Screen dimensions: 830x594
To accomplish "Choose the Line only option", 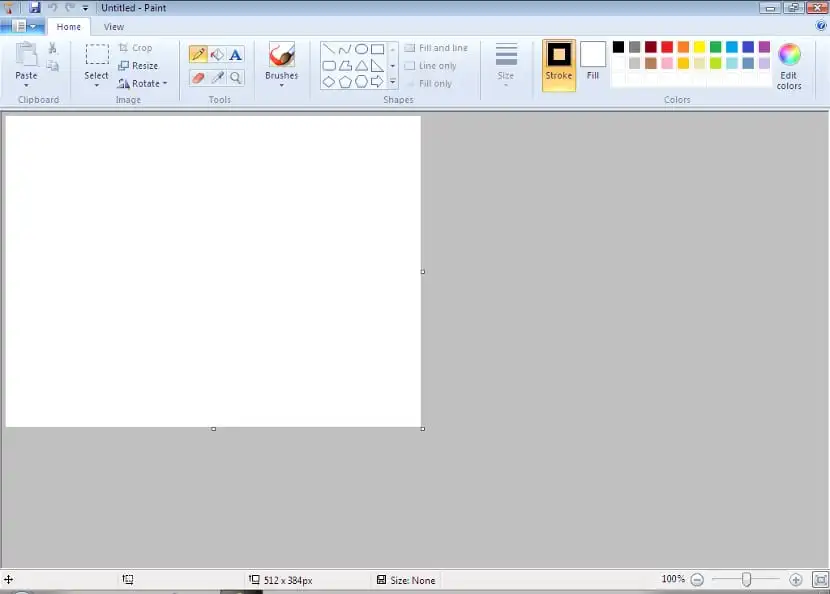I will coord(431,66).
